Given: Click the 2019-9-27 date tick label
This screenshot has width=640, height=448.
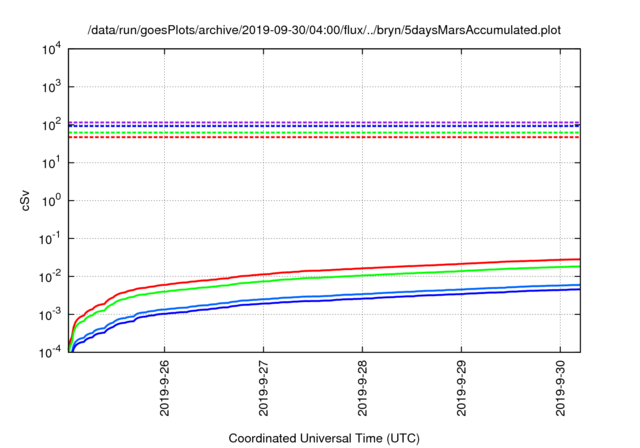Looking at the screenshot, I should 264,388.
